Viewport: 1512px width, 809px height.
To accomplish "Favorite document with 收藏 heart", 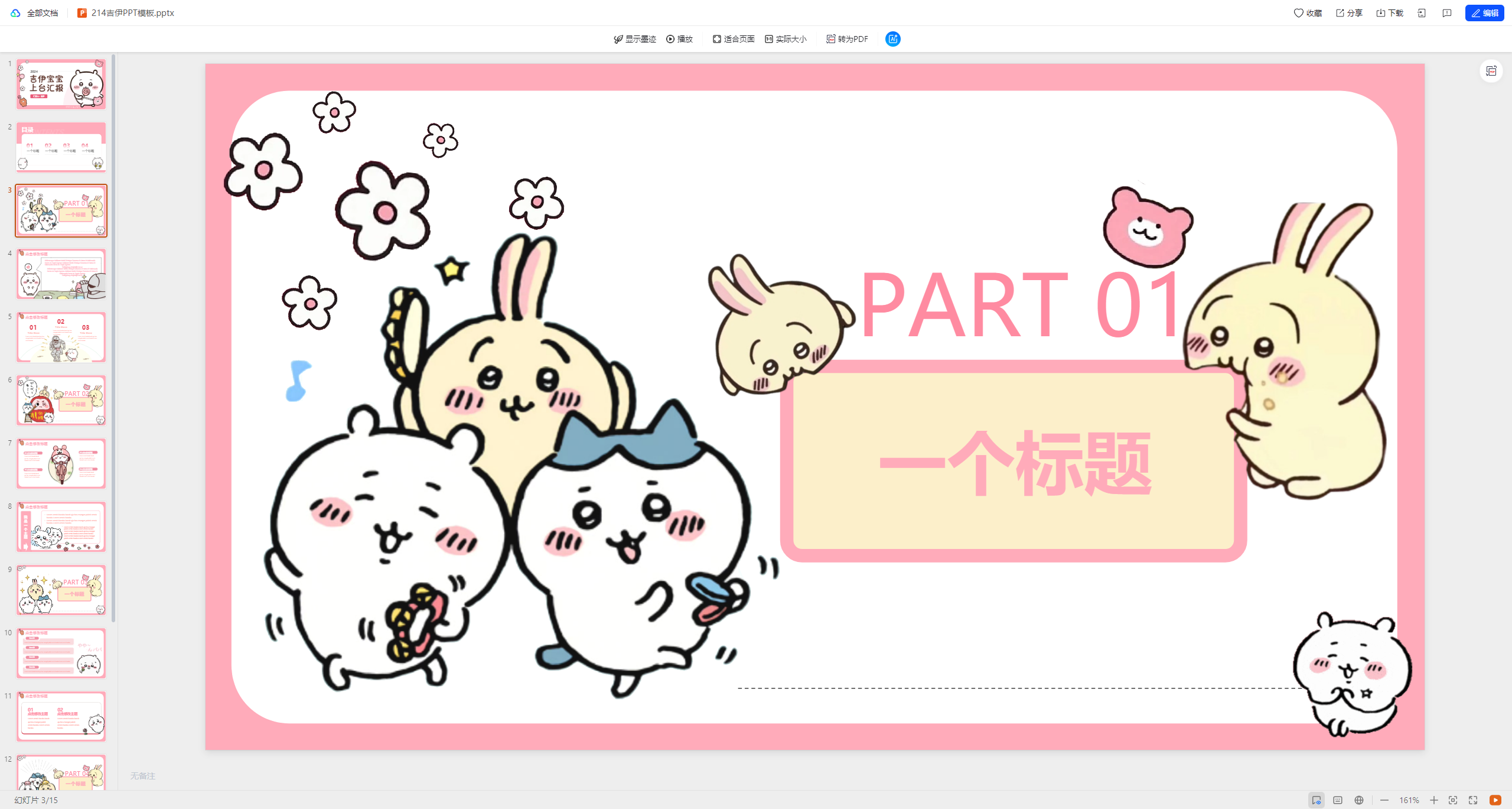I will pos(1308,13).
